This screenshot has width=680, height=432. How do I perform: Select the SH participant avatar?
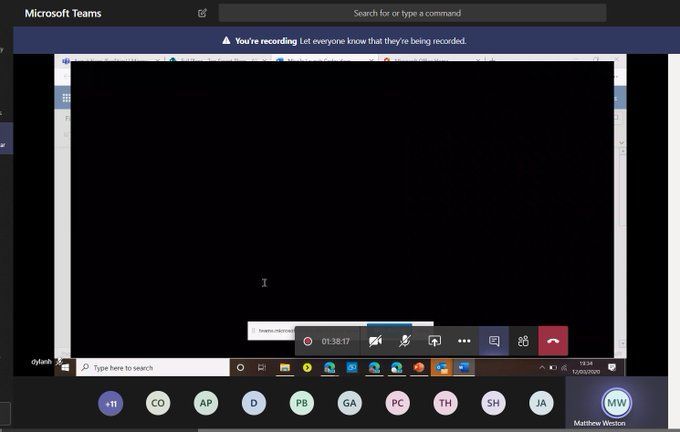pos(494,403)
